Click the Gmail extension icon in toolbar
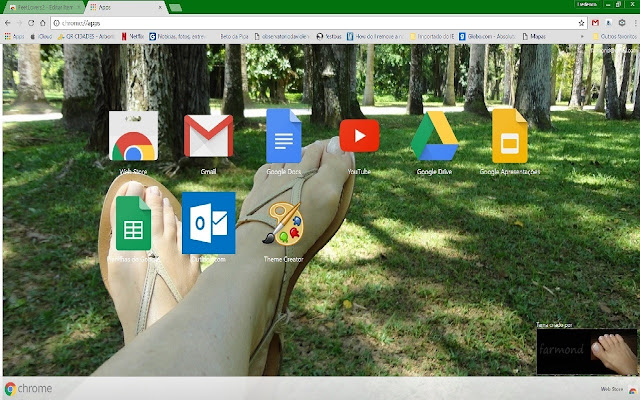 tap(595, 23)
